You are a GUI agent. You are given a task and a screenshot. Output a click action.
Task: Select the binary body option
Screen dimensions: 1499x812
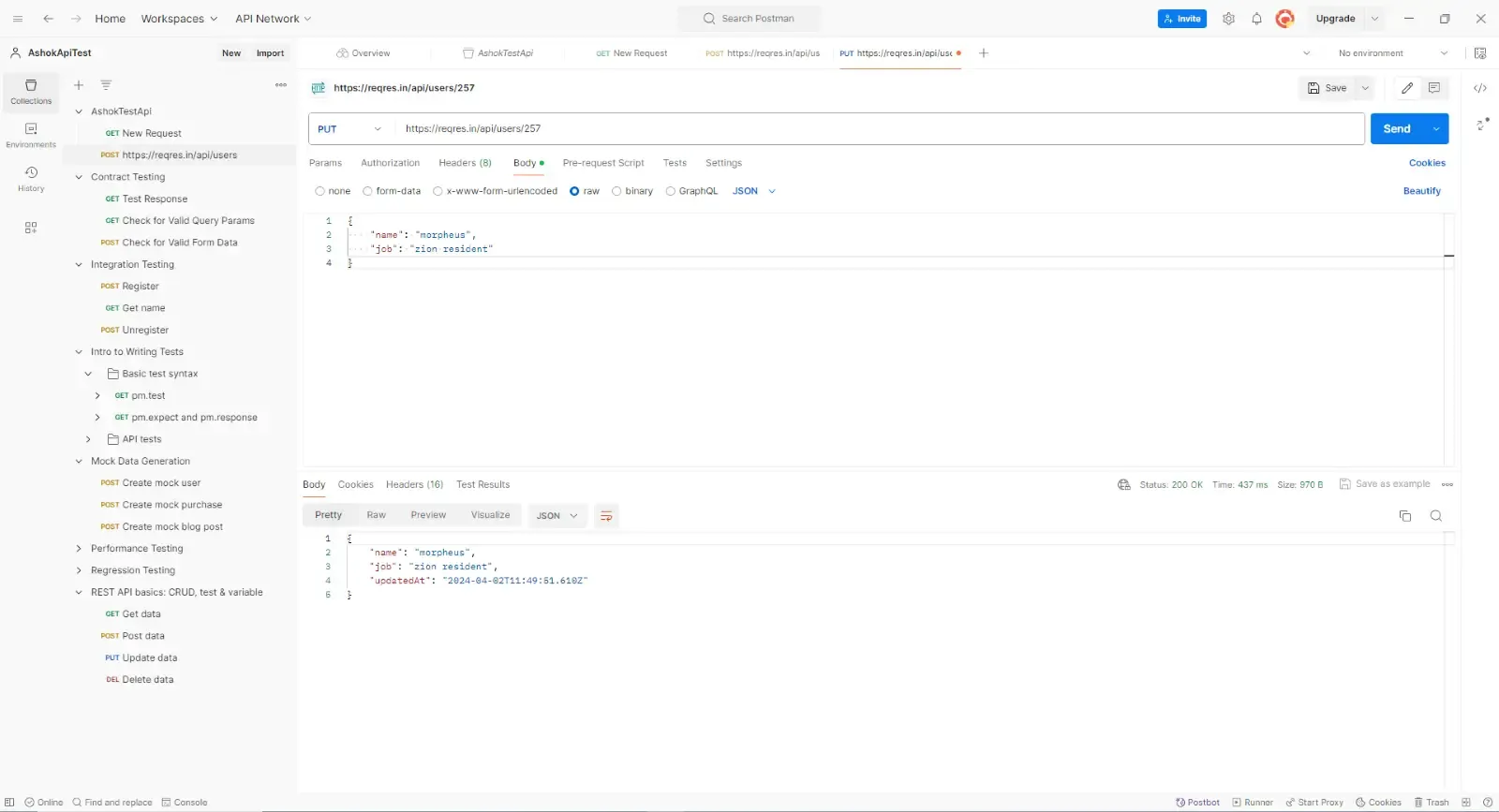click(x=616, y=191)
